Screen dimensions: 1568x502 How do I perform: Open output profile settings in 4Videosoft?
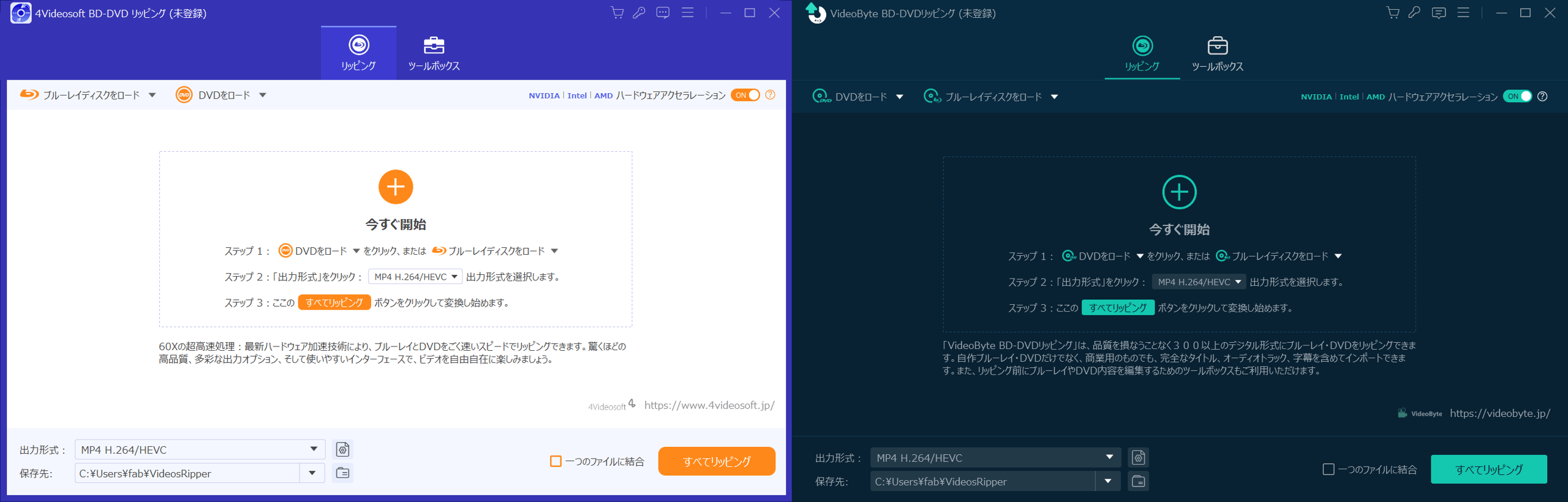(343, 449)
